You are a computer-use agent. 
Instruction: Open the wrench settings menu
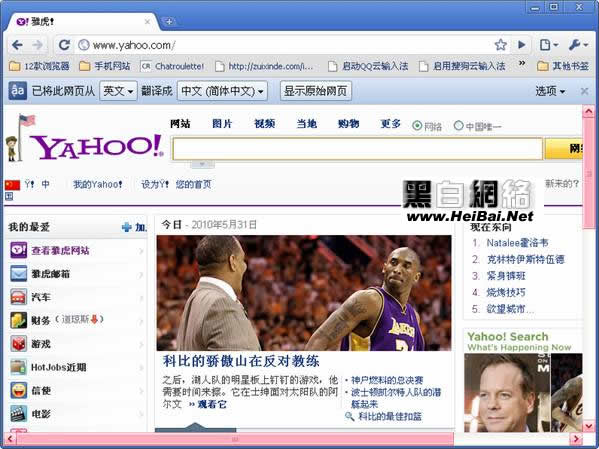[578, 45]
